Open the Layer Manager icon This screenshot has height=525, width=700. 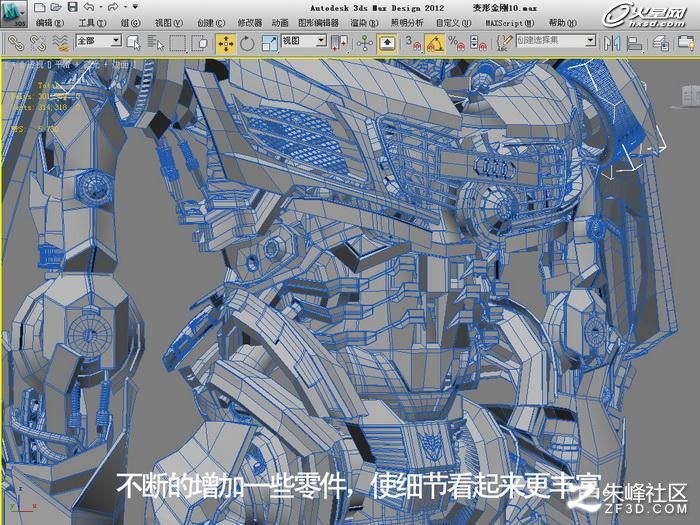(x=661, y=43)
